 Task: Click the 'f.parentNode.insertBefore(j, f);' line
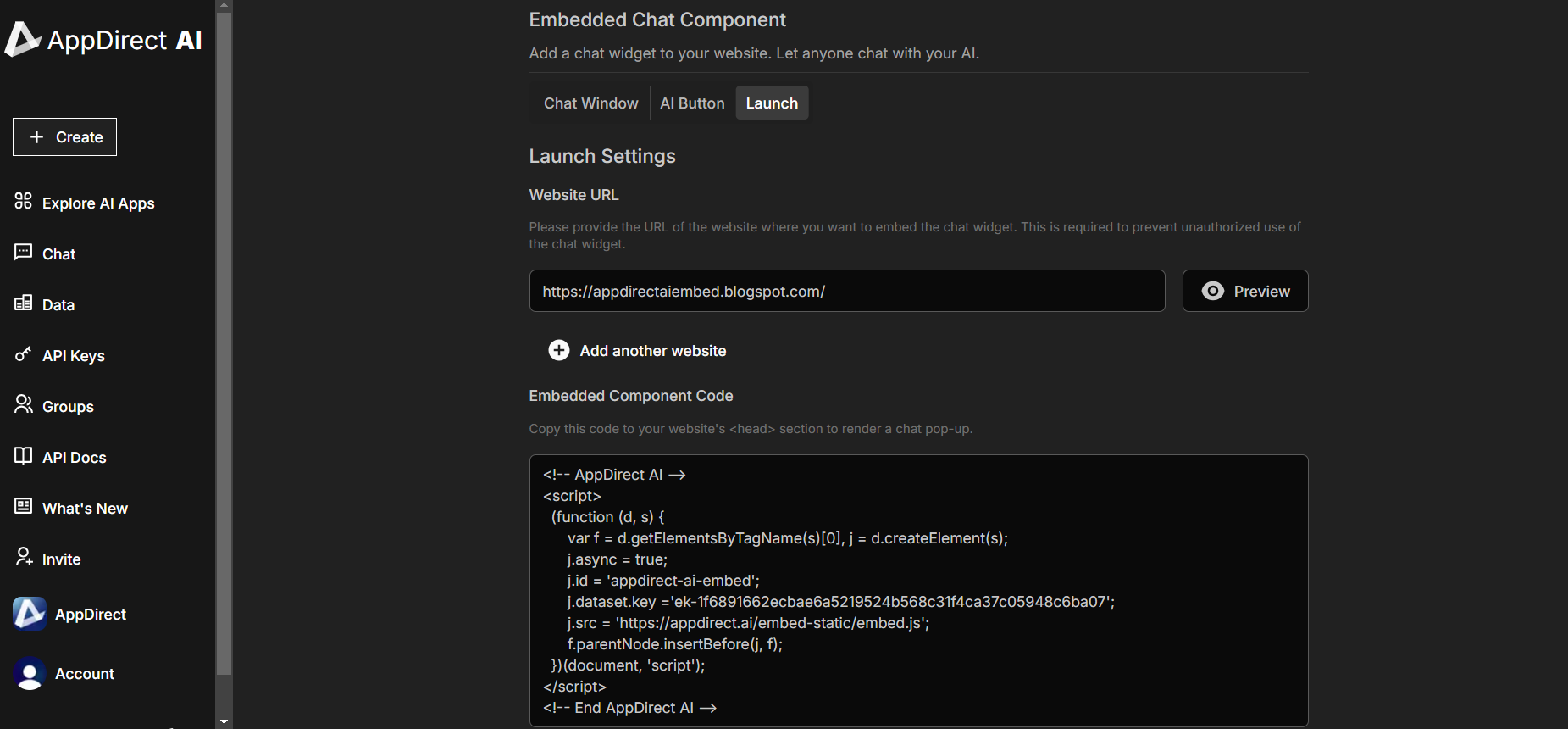point(675,644)
